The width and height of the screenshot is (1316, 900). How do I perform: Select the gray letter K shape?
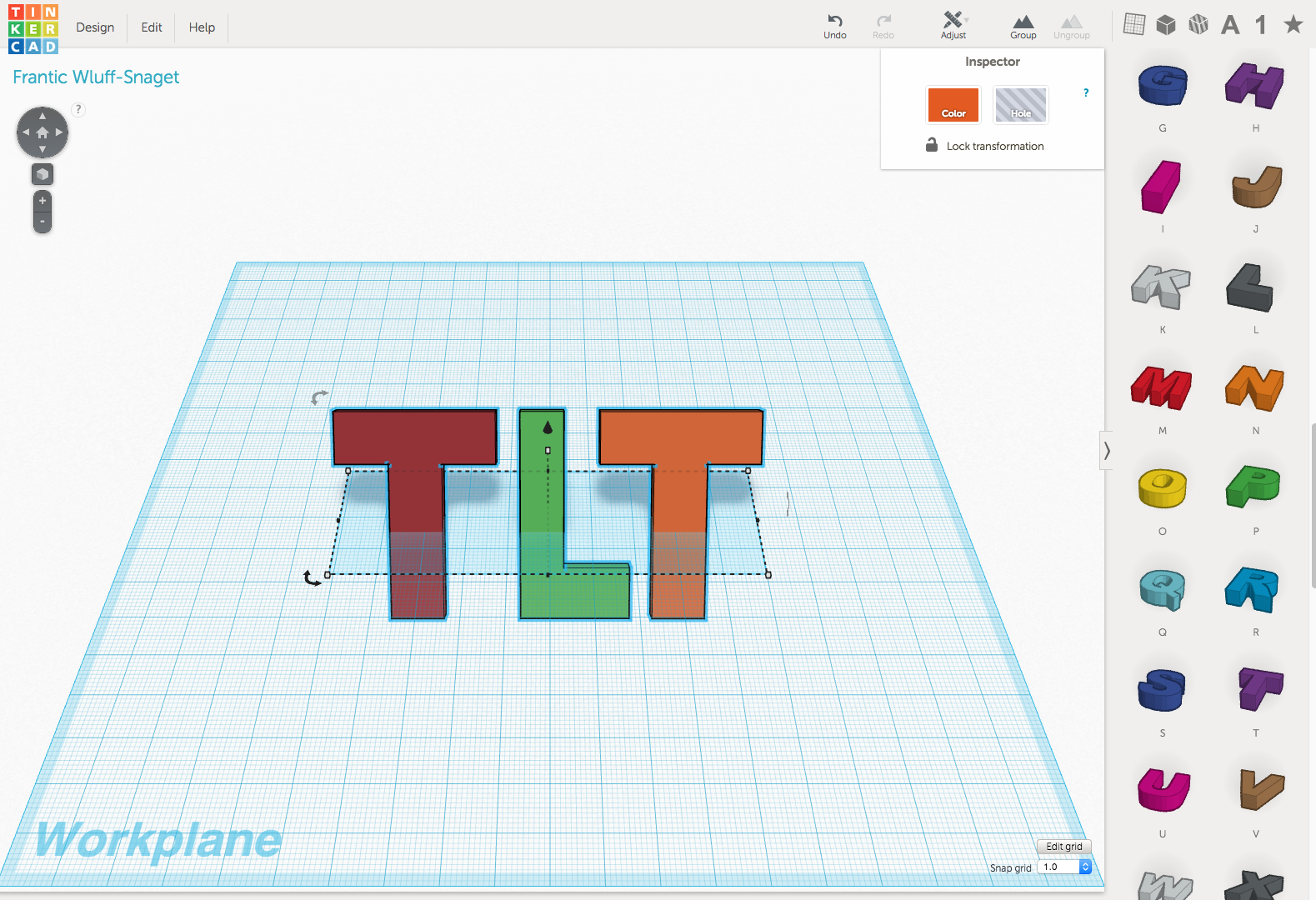click(1161, 287)
